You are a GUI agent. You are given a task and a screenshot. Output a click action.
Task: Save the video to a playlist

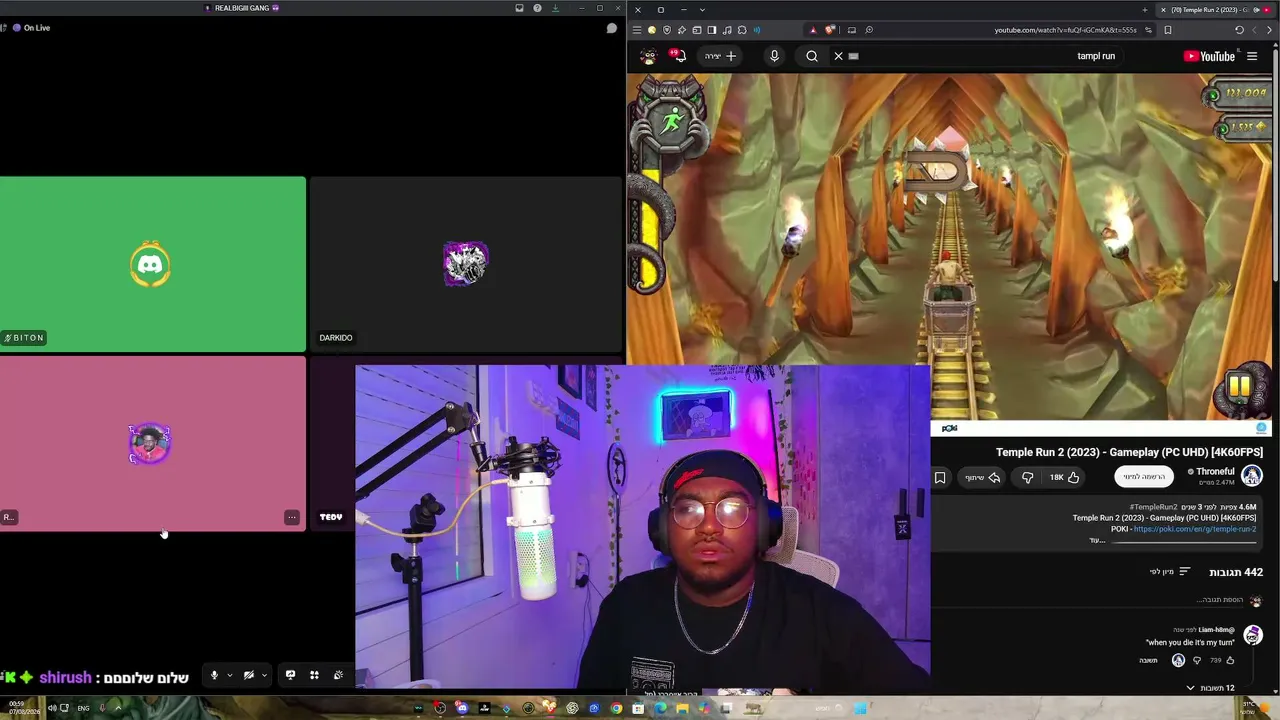pyautogui.click(x=940, y=478)
